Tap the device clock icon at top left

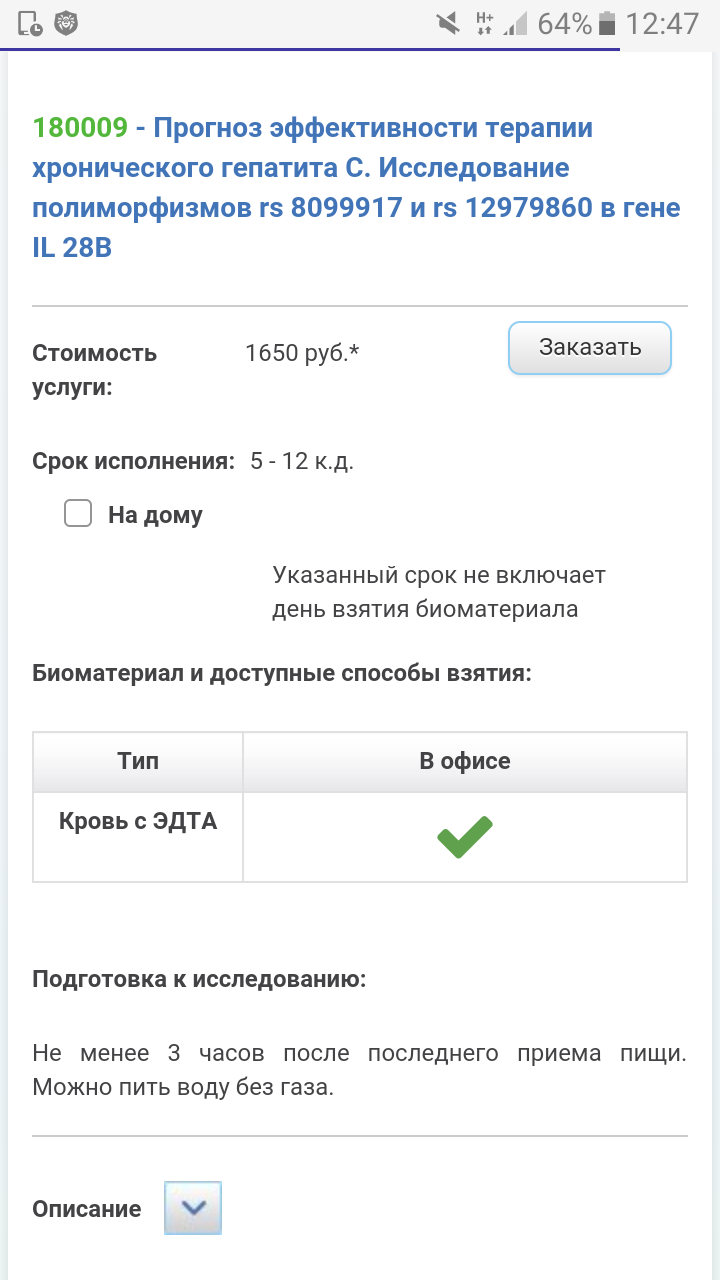coord(30,24)
